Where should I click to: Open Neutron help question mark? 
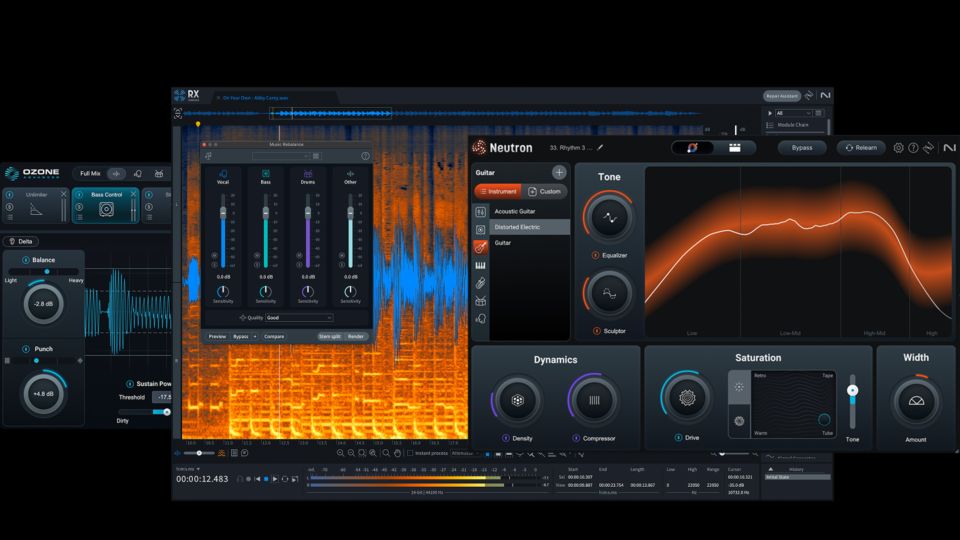tap(913, 148)
